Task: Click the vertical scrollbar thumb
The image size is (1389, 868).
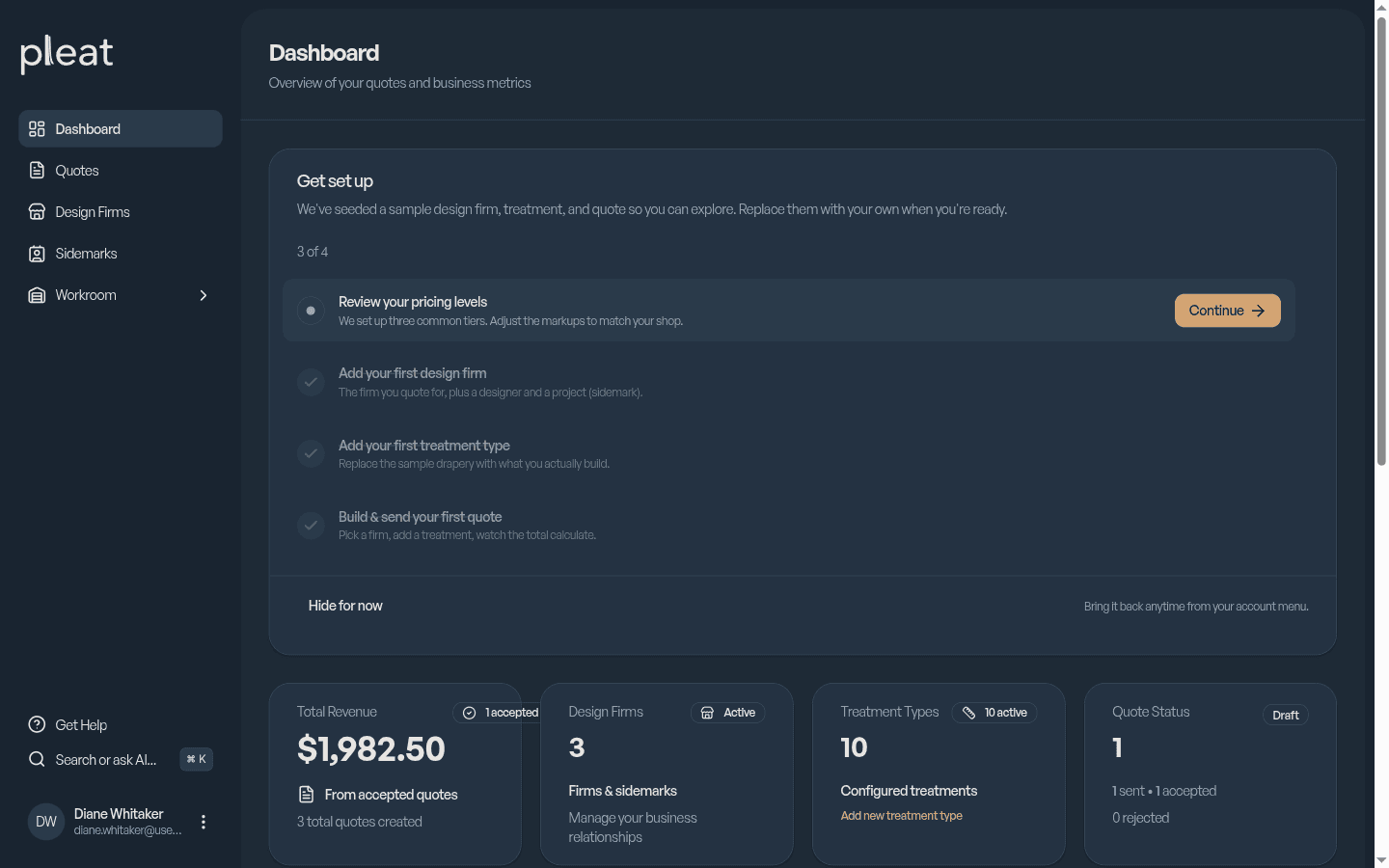Action: pyautogui.click(x=1381, y=241)
